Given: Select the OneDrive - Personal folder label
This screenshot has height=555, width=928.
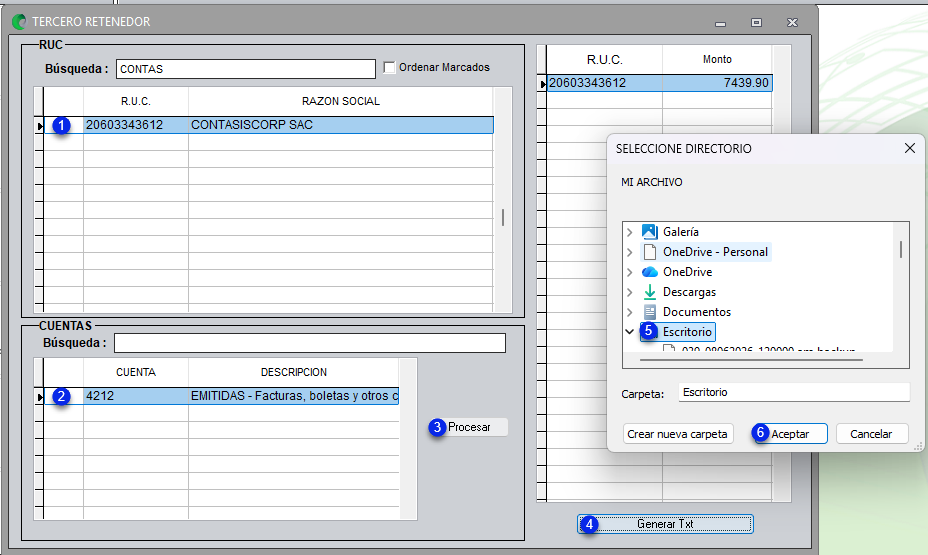Looking at the screenshot, I should pyautogui.click(x=715, y=252).
